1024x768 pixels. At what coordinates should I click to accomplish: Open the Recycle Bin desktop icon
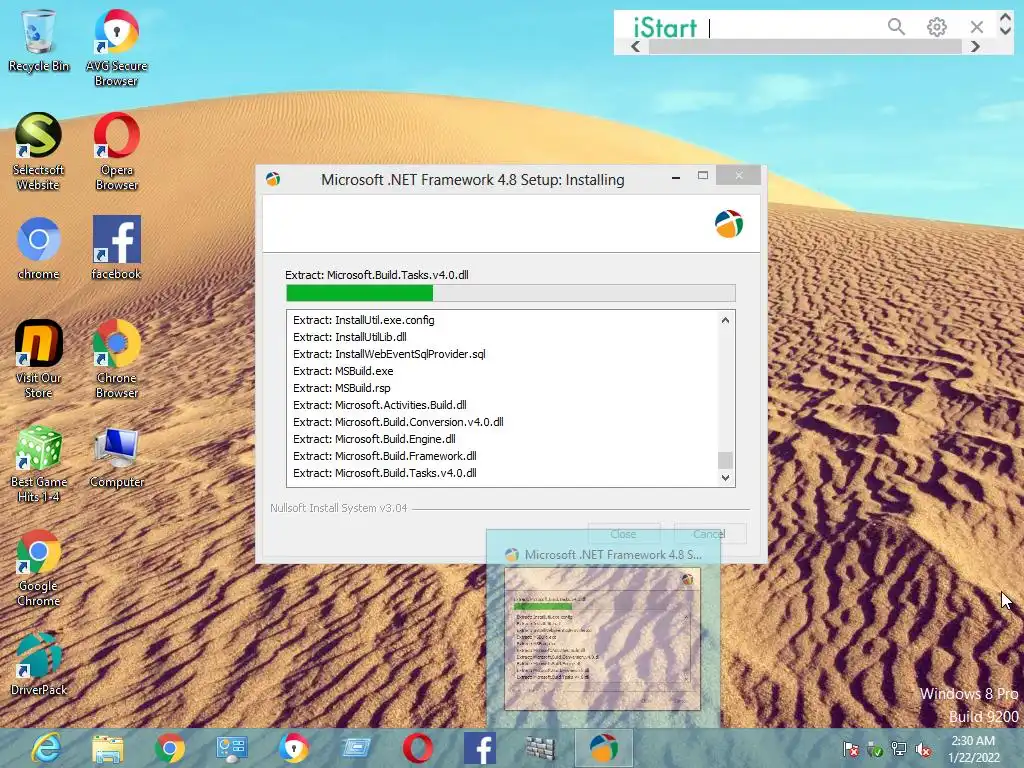[39, 40]
